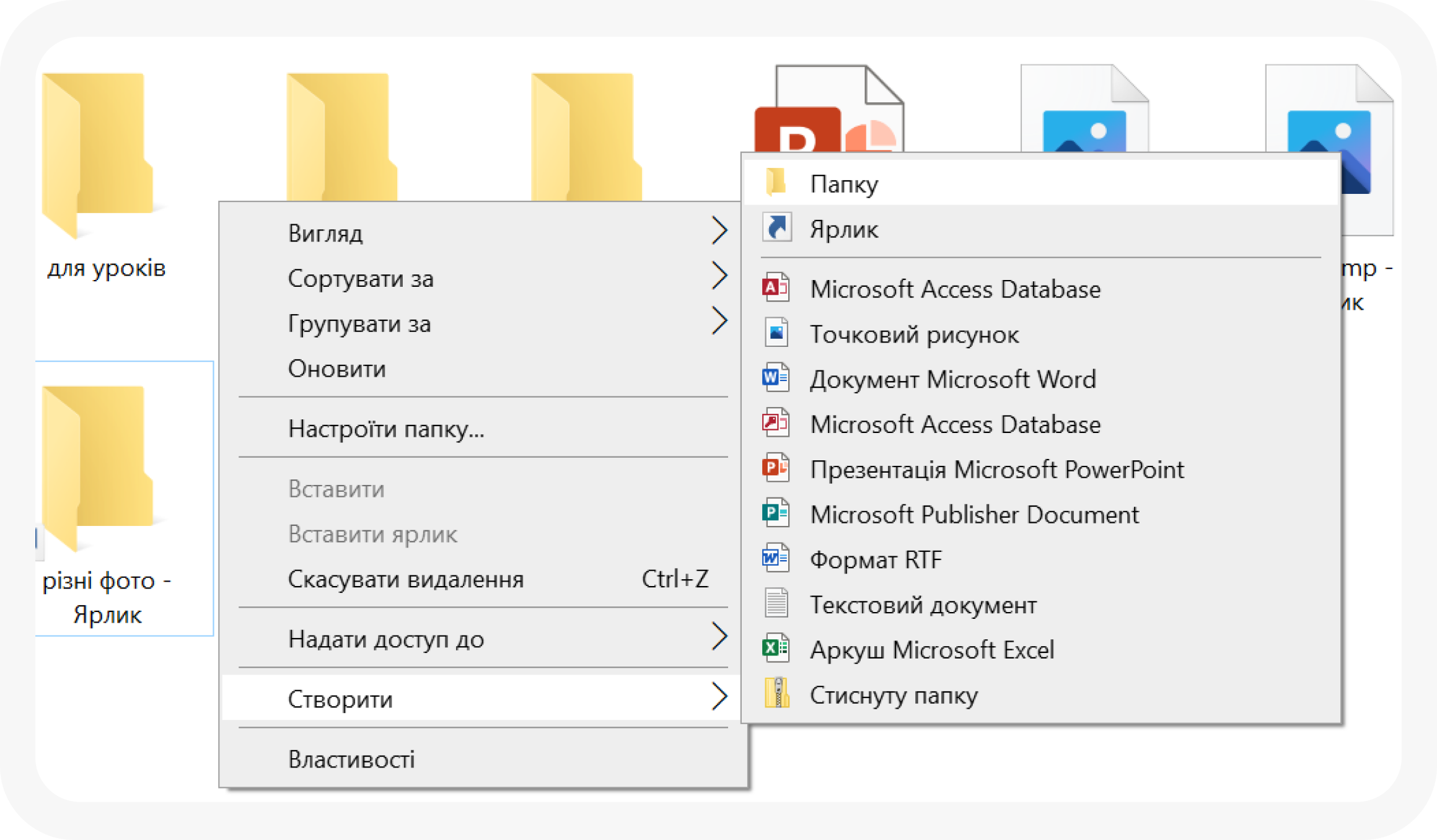Click the red Access Database icon at top
Viewport: 1437px width, 840px height.
coord(776,289)
